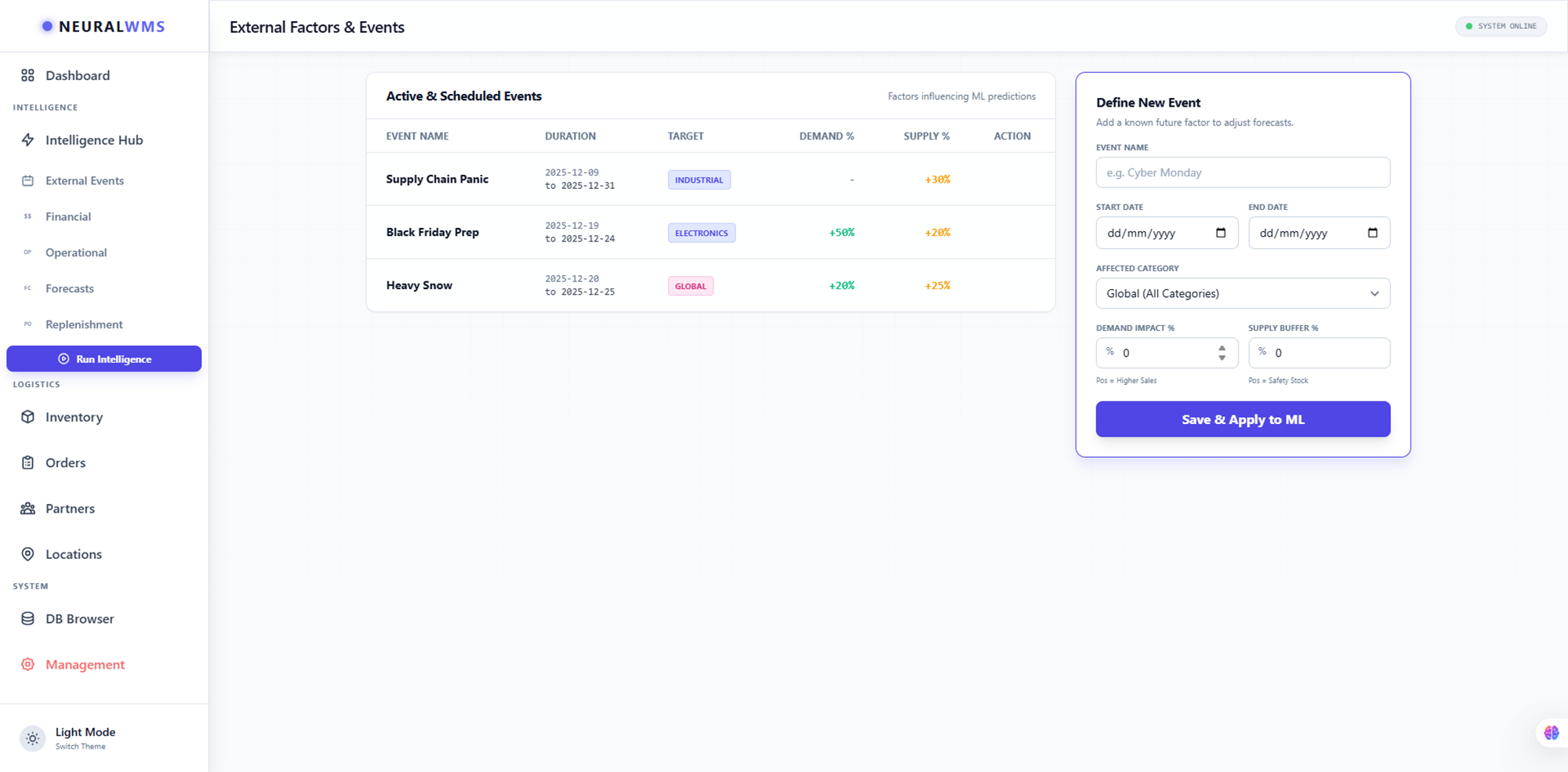Click the Dashboard grid icon

(28, 75)
